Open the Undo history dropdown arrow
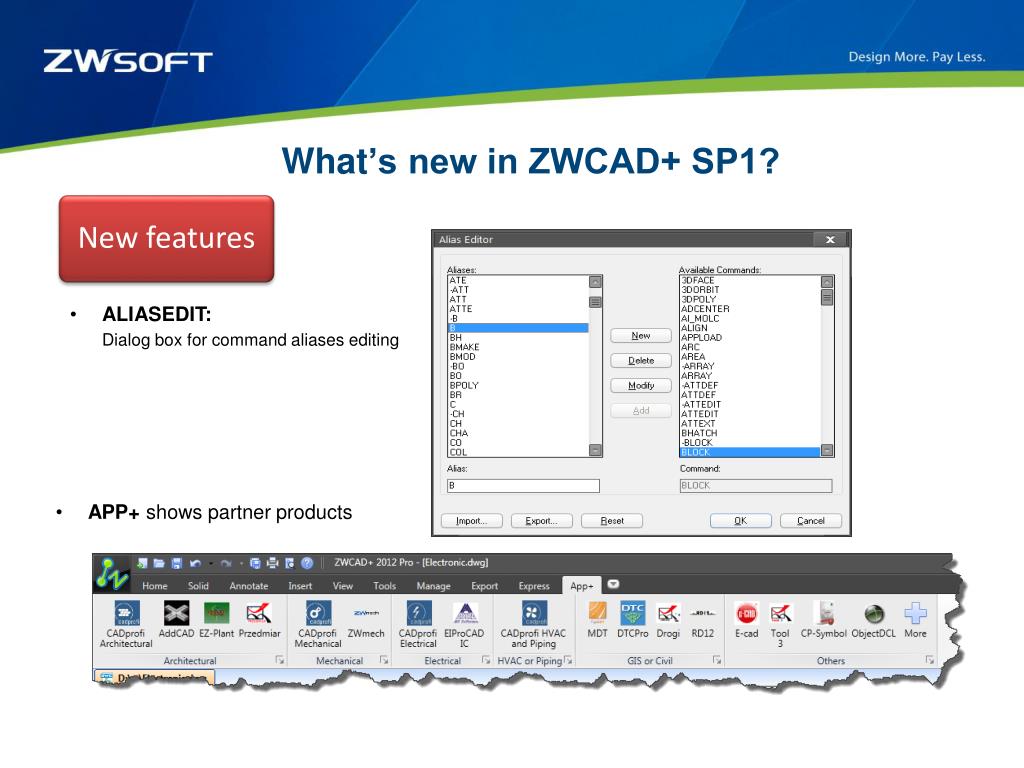 [210, 563]
